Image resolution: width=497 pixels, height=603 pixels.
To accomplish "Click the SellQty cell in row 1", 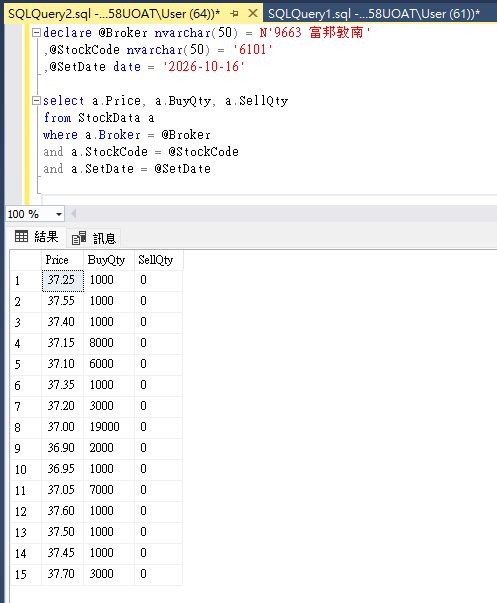I will pyautogui.click(x=158, y=281).
